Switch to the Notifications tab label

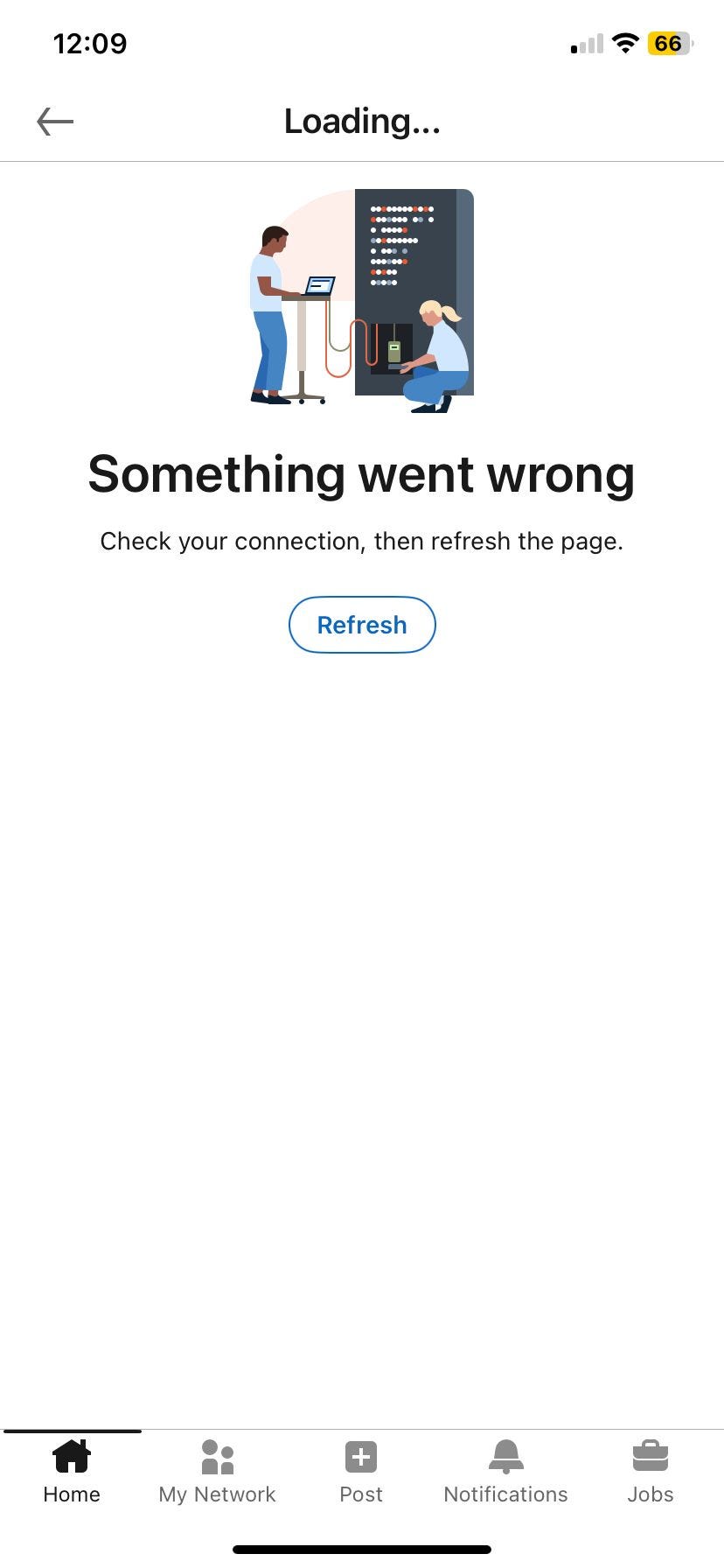click(x=505, y=1494)
